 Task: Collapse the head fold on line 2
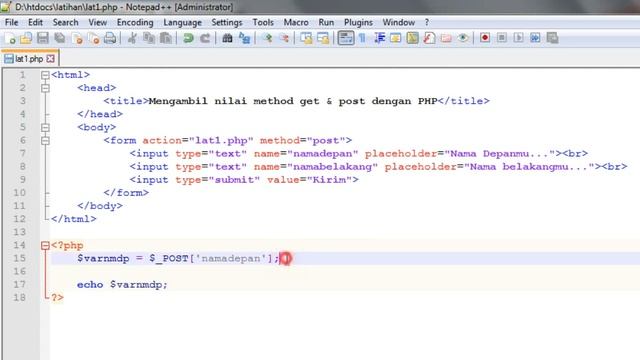(x=45, y=88)
